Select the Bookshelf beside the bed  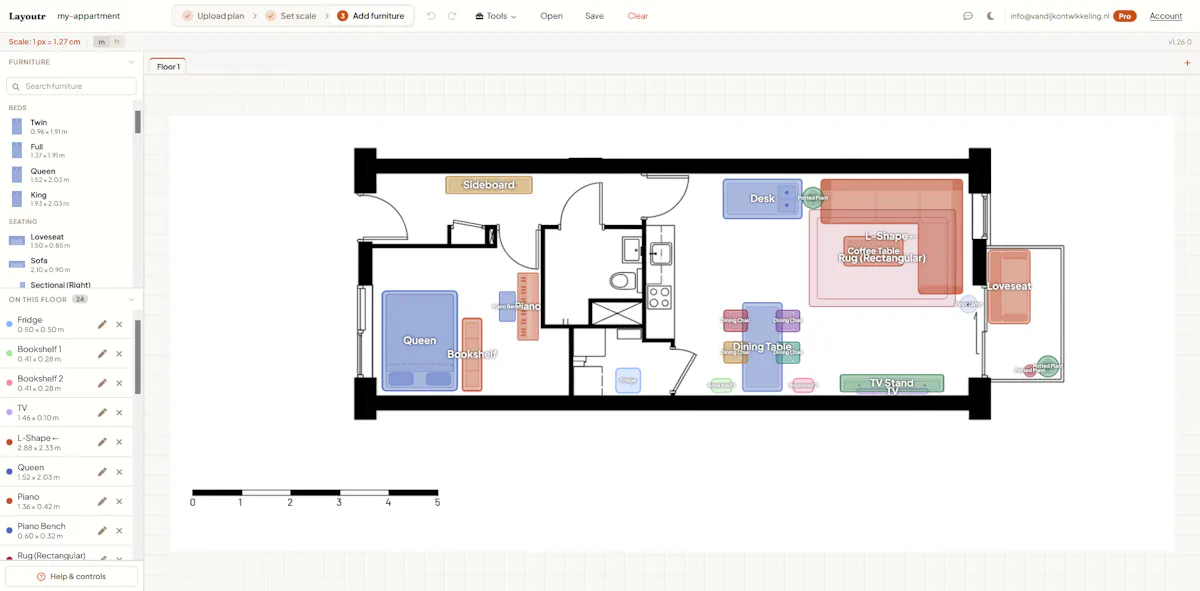(472, 354)
